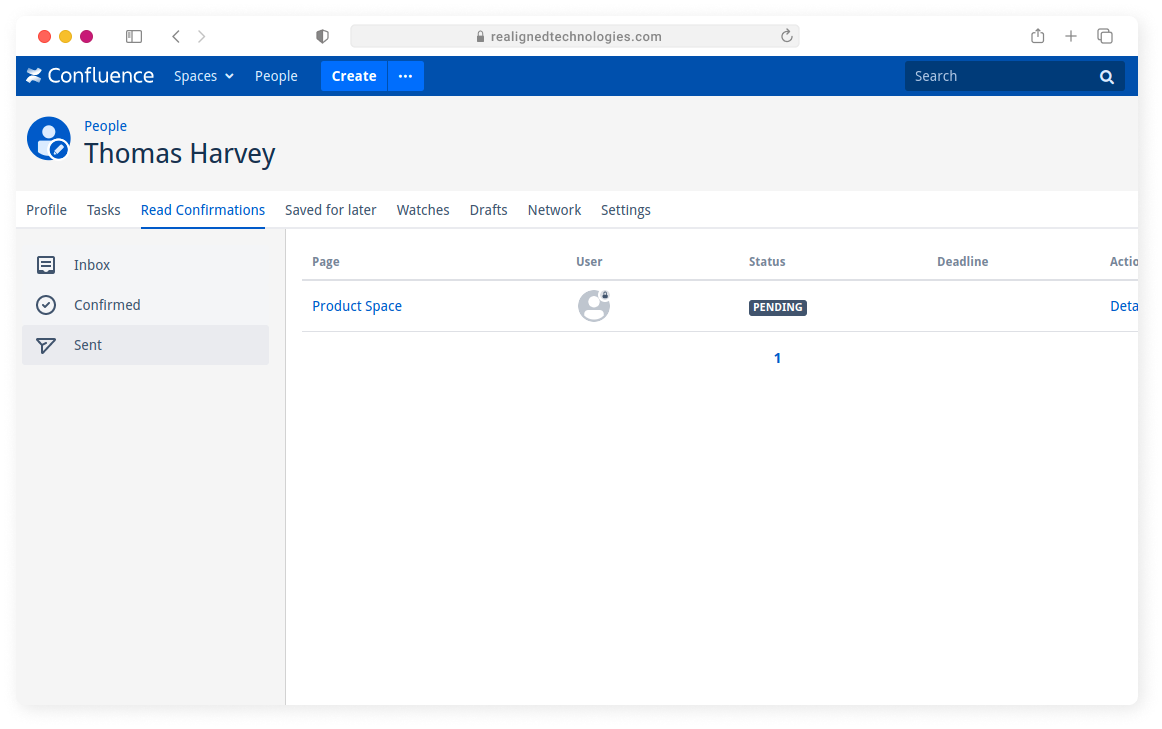
Task: Open the Spaces dropdown menu
Action: tap(204, 76)
